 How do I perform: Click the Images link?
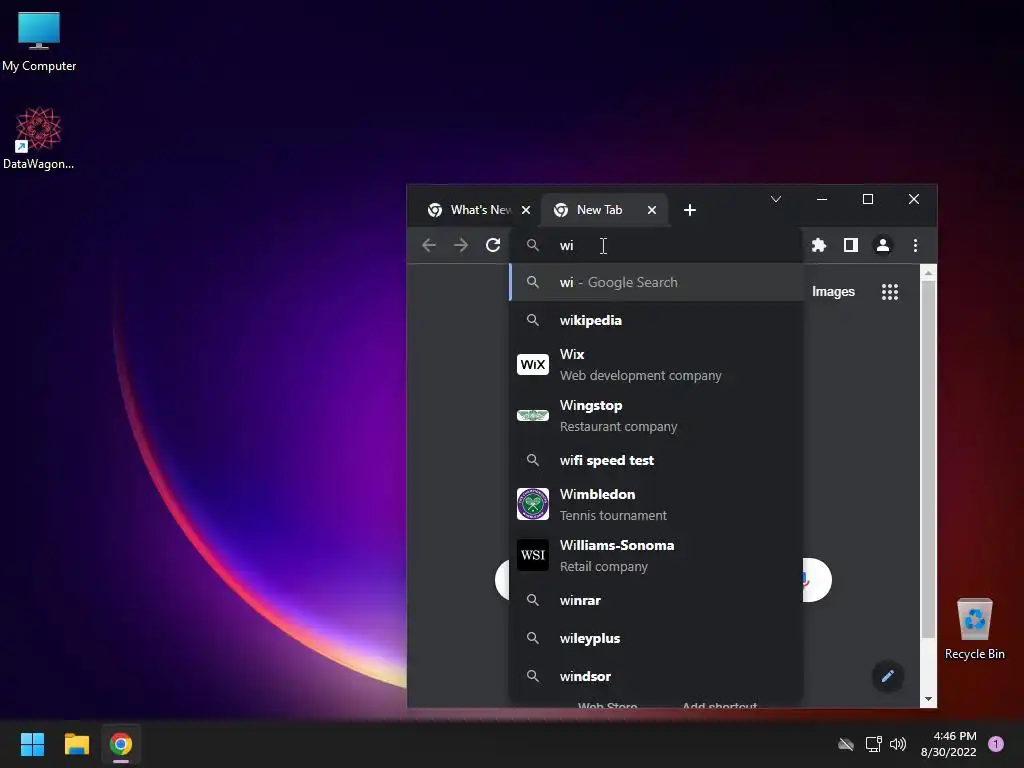tap(833, 292)
